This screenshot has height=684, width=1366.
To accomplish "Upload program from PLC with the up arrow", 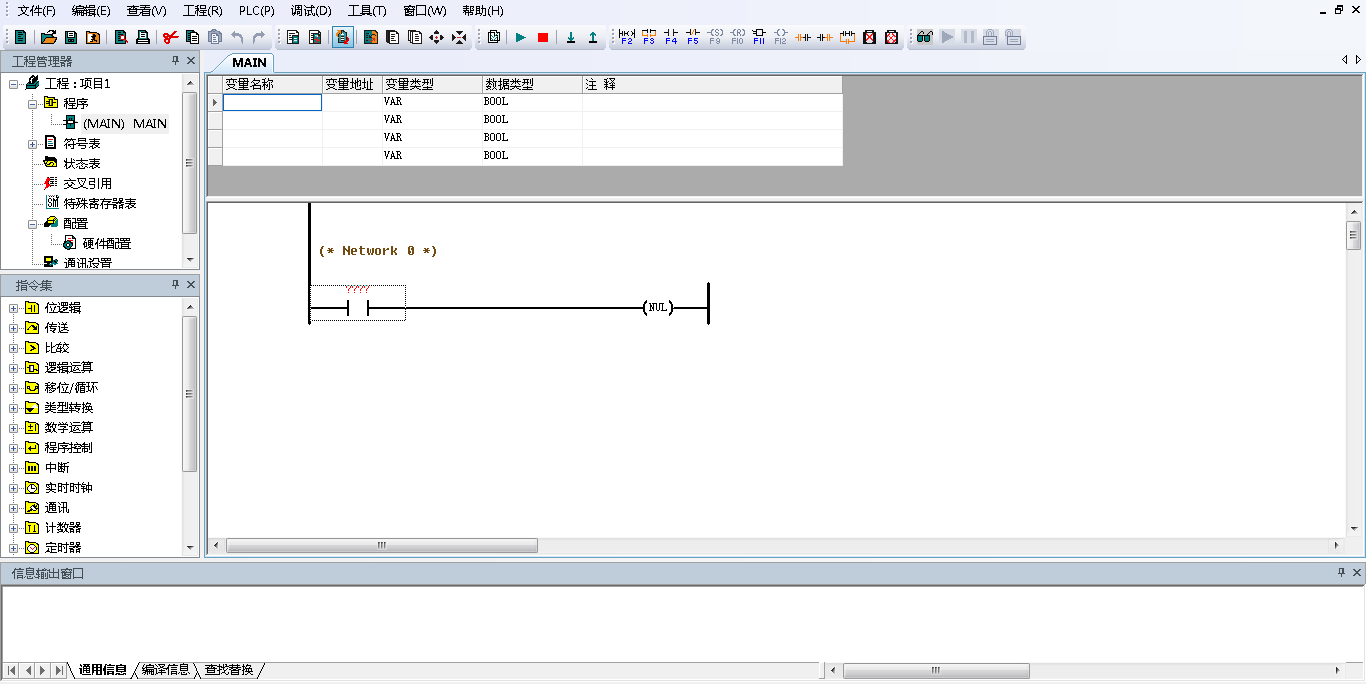I will [x=593, y=37].
